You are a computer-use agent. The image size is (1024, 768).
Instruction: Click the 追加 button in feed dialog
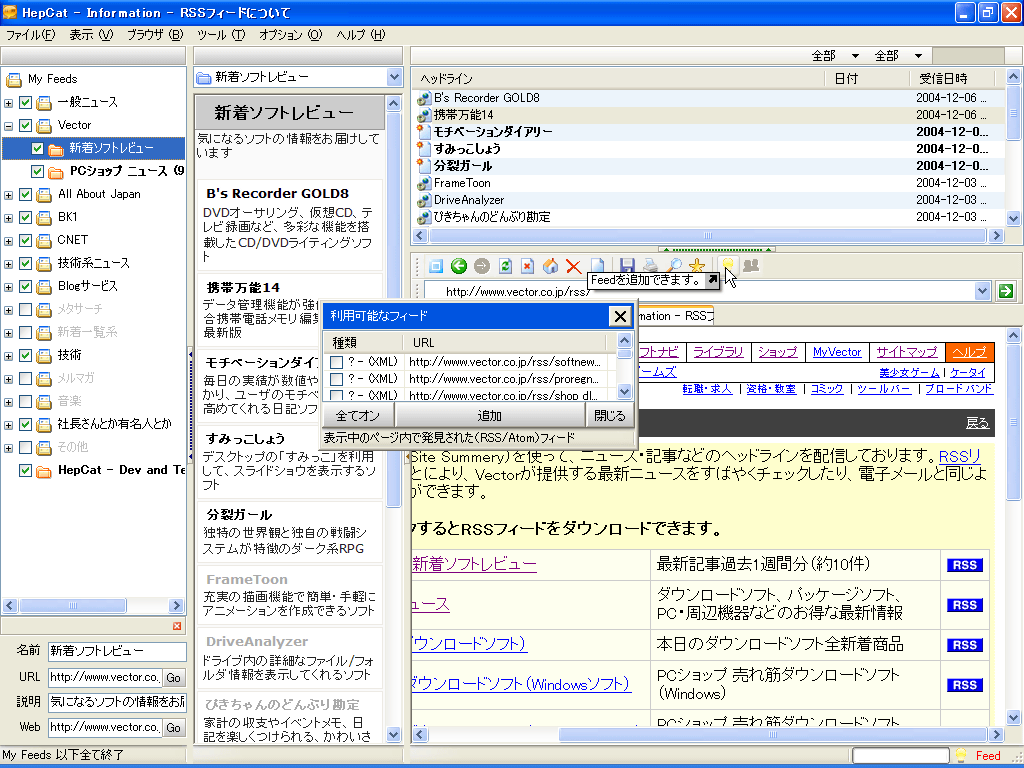pyautogui.click(x=490, y=415)
